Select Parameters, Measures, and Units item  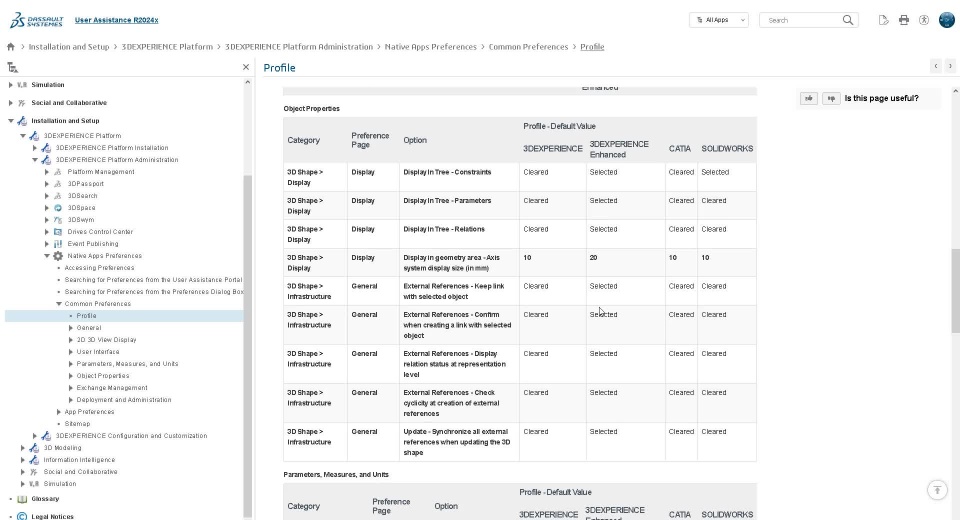(127, 364)
